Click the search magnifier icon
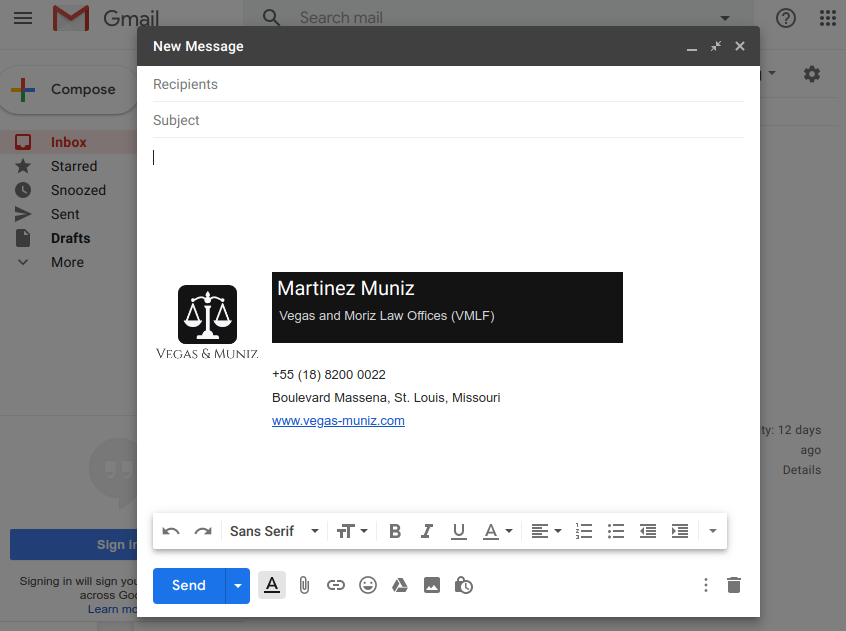Viewport: 846px width, 631px height. [x=271, y=18]
